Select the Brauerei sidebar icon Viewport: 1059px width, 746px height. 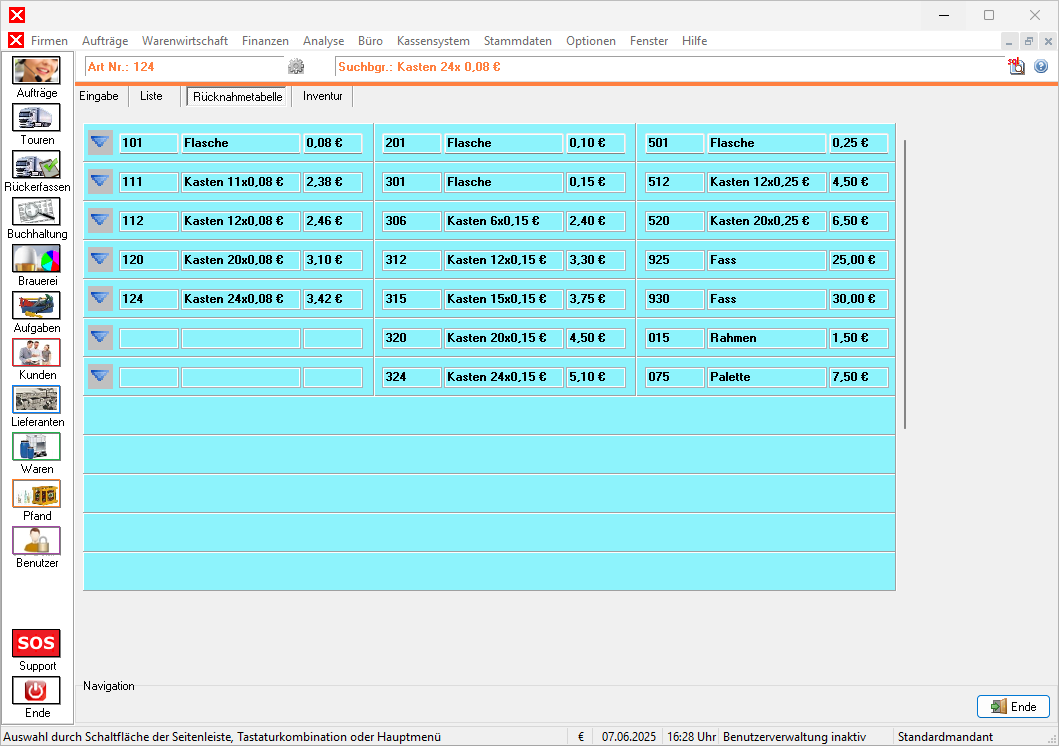(x=36, y=259)
